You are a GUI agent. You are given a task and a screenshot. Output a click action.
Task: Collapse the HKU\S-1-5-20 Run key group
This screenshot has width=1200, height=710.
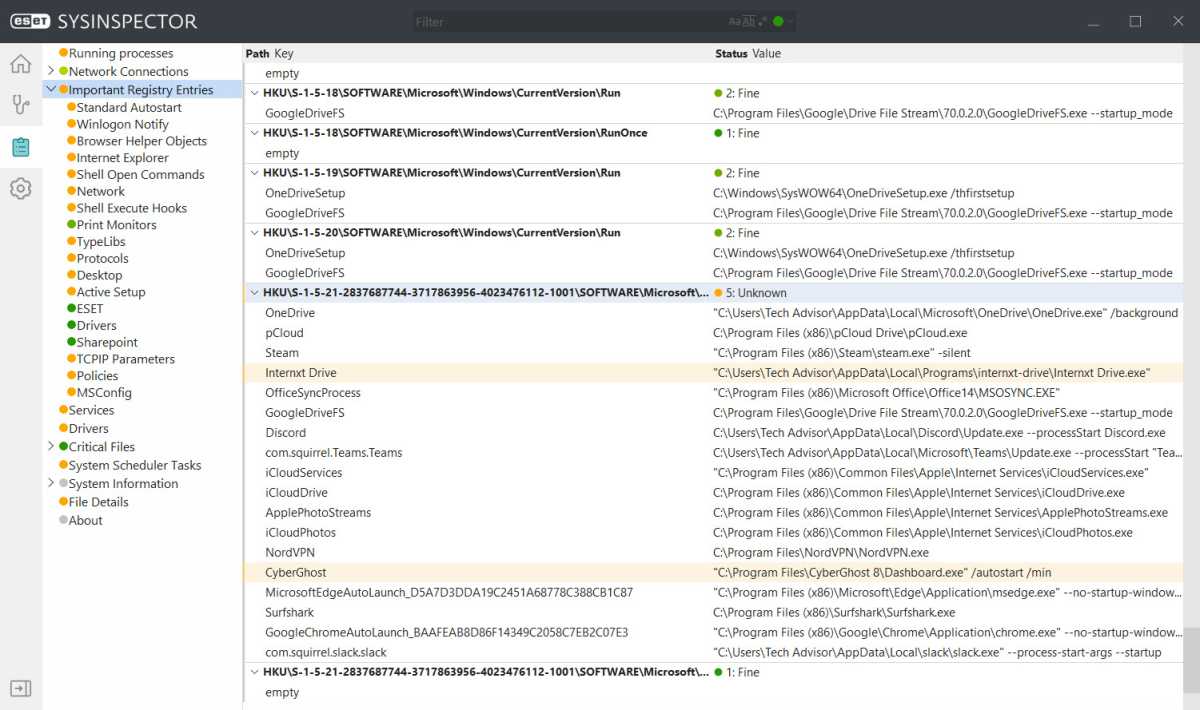pyautogui.click(x=254, y=233)
